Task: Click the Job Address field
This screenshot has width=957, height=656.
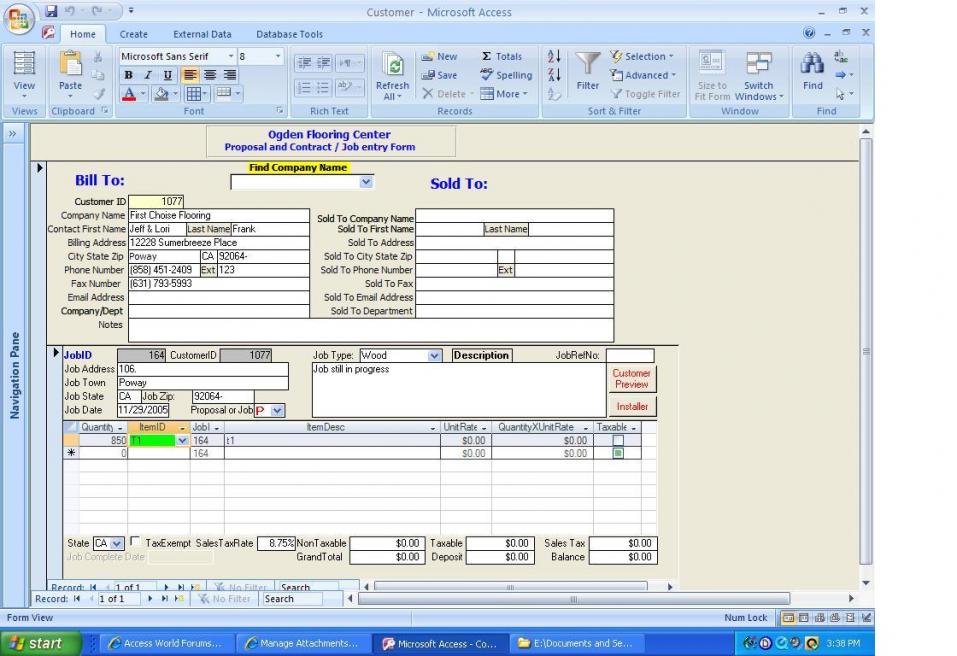Action: pos(203,369)
